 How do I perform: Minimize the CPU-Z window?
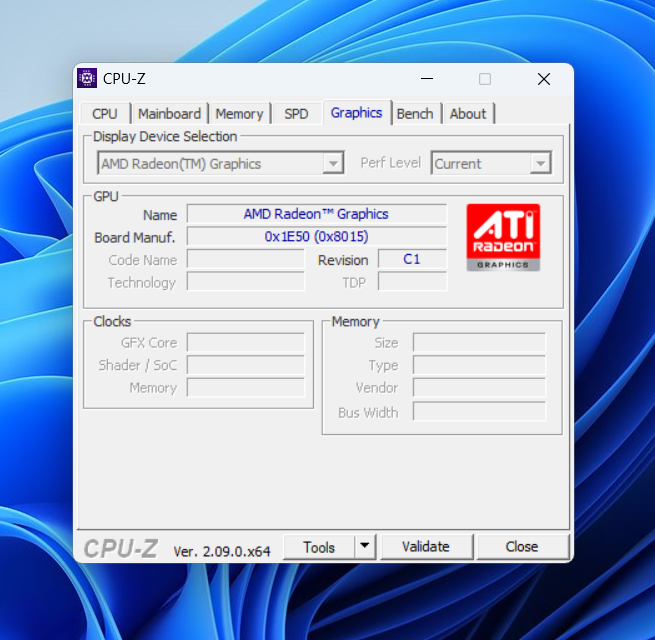click(x=427, y=79)
